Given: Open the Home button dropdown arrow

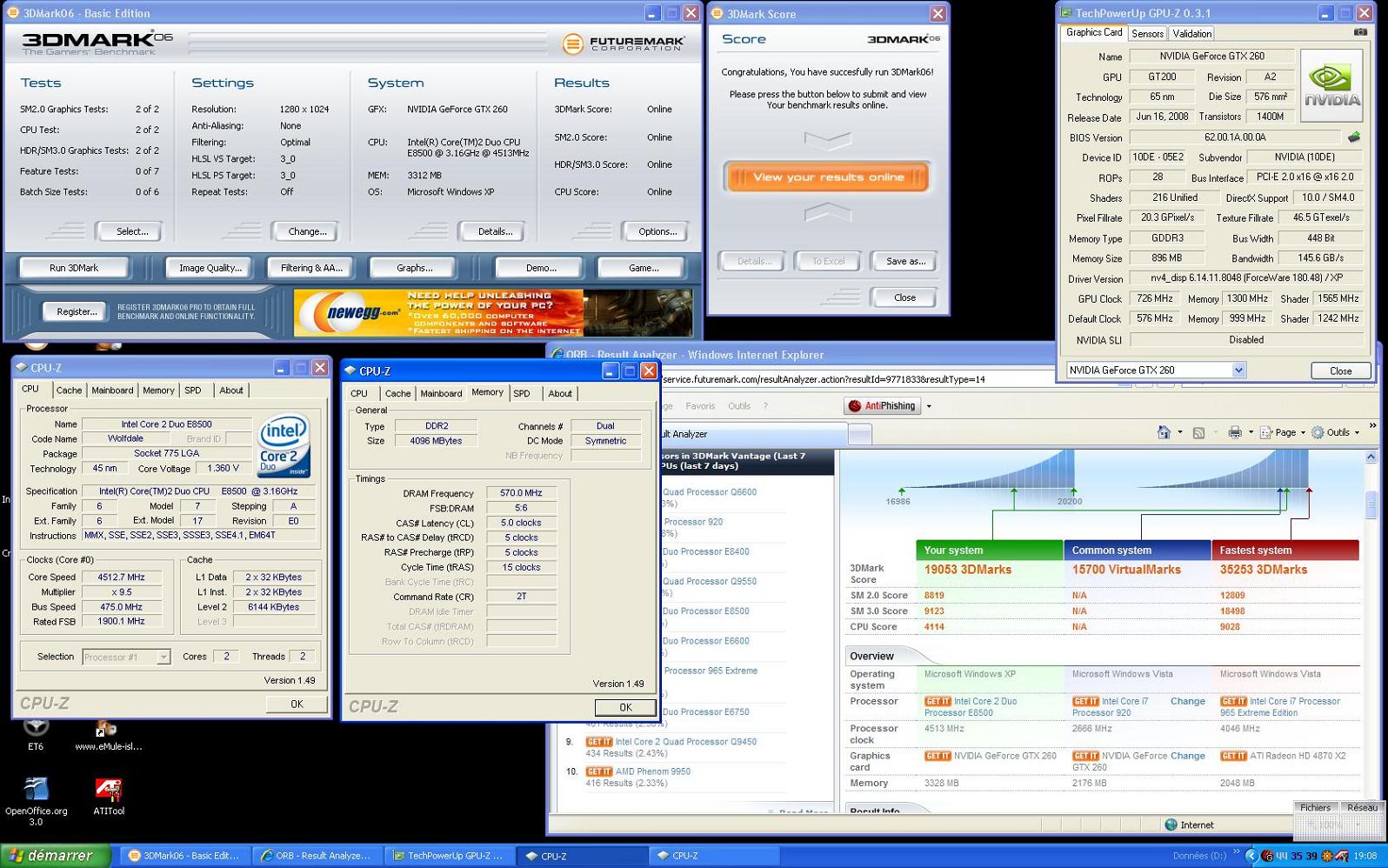Looking at the screenshot, I should click(1179, 432).
